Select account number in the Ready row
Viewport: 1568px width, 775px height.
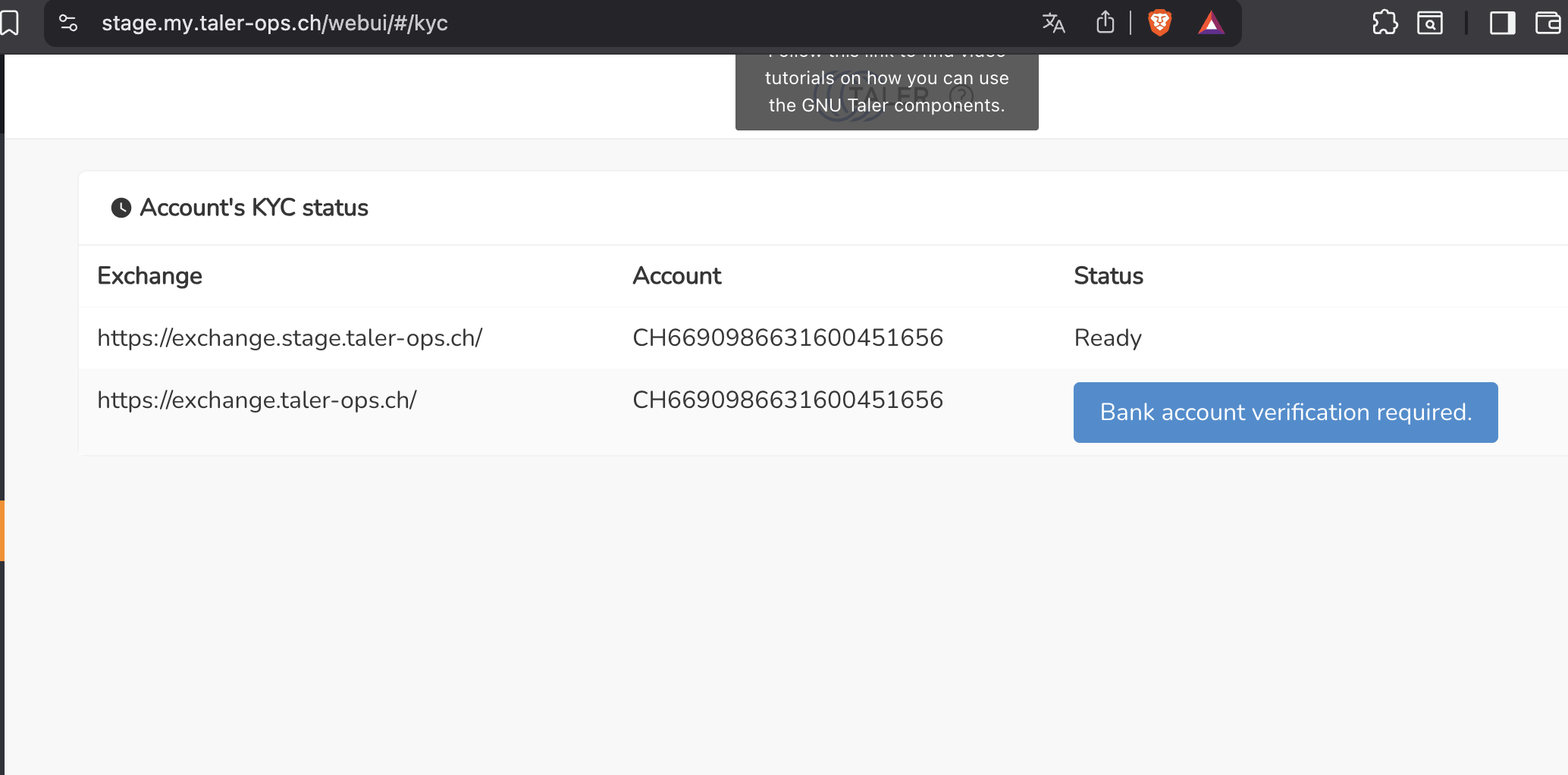click(788, 337)
